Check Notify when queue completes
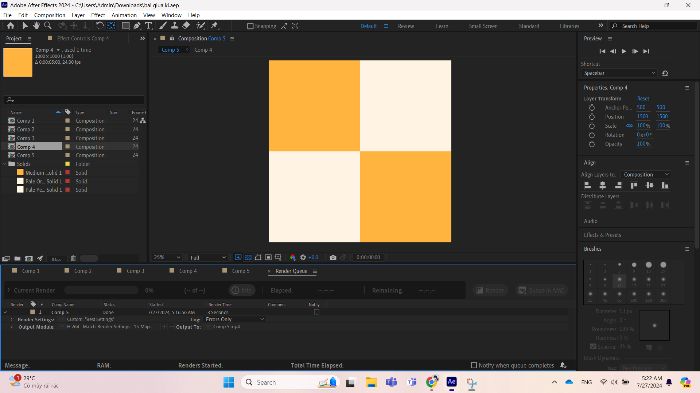 (474, 365)
